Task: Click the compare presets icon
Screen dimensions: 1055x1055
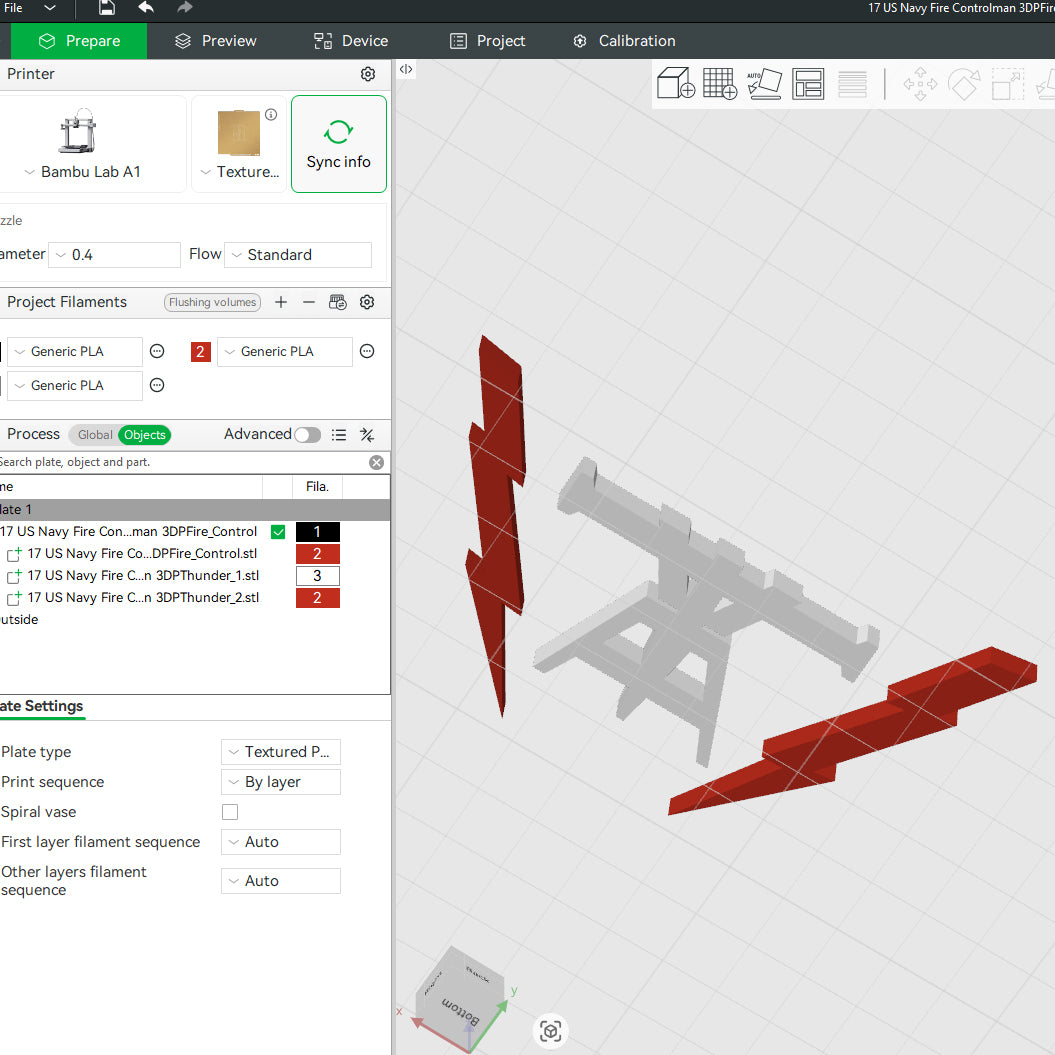Action: point(367,435)
